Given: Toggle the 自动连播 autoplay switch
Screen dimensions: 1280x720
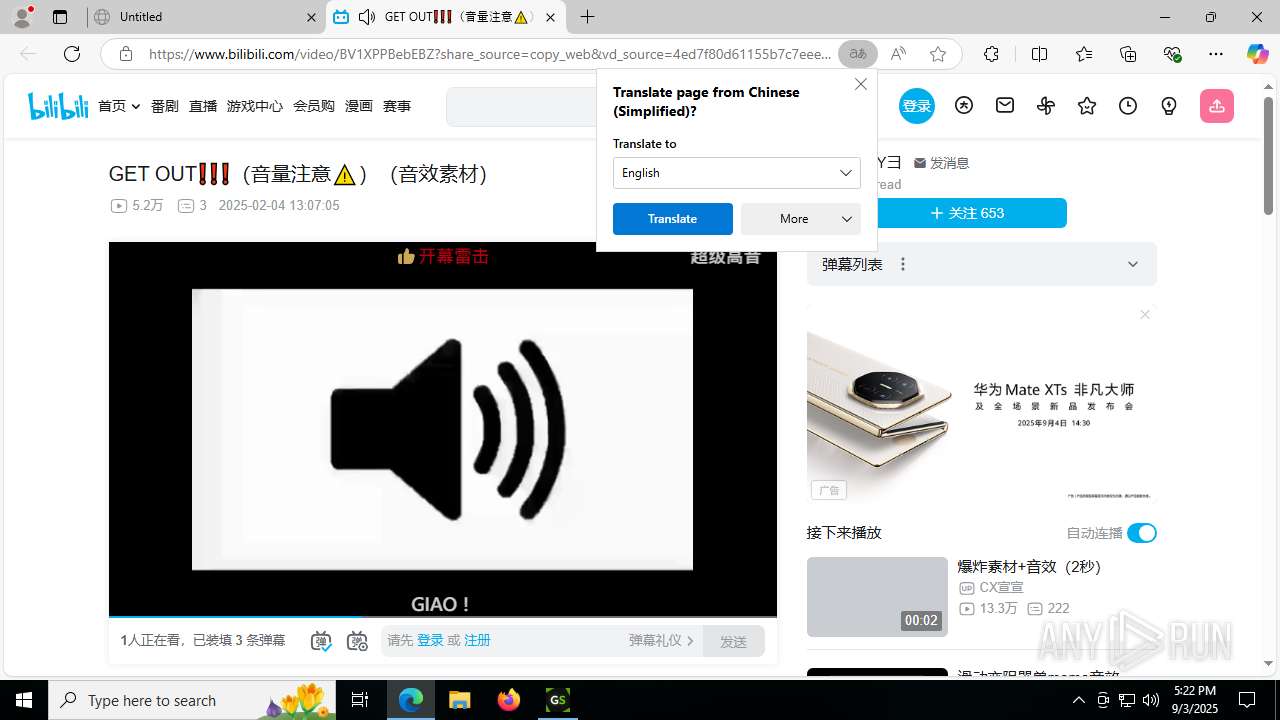Looking at the screenshot, I should (x=1142, y=533).
